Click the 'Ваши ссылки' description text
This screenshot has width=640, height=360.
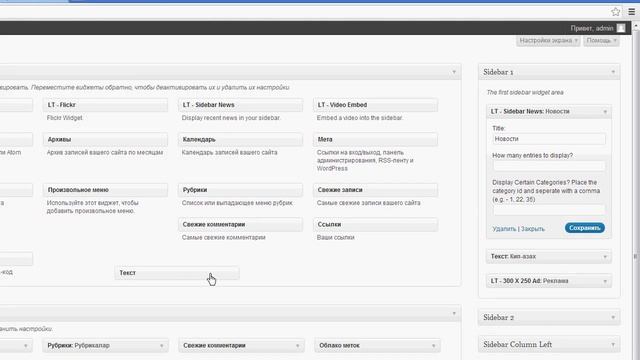click(336, 238)
